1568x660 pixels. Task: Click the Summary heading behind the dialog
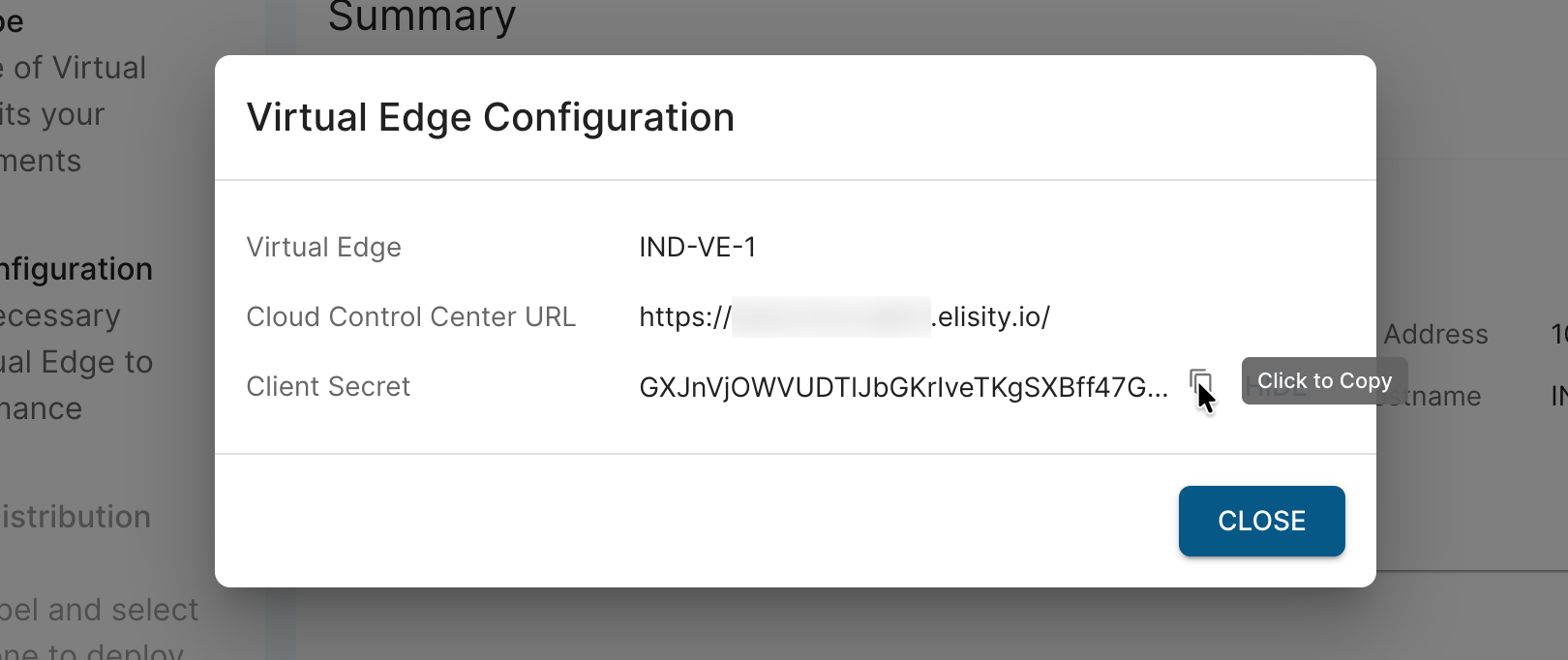click(422, 17)
